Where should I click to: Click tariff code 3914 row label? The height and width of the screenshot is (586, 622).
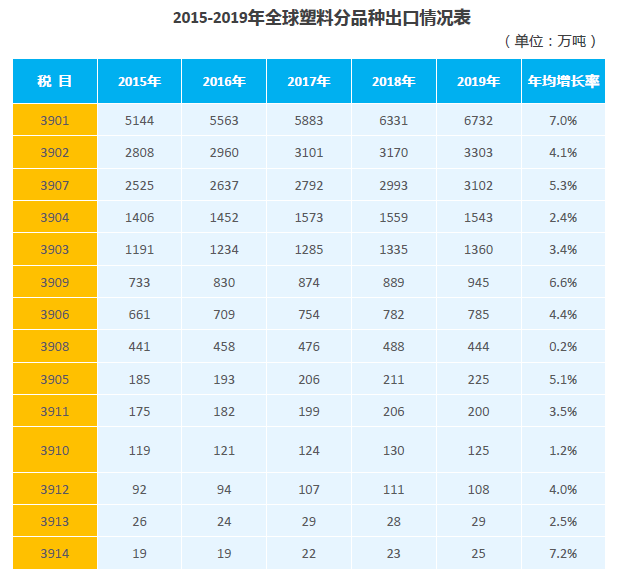point(55,553)
